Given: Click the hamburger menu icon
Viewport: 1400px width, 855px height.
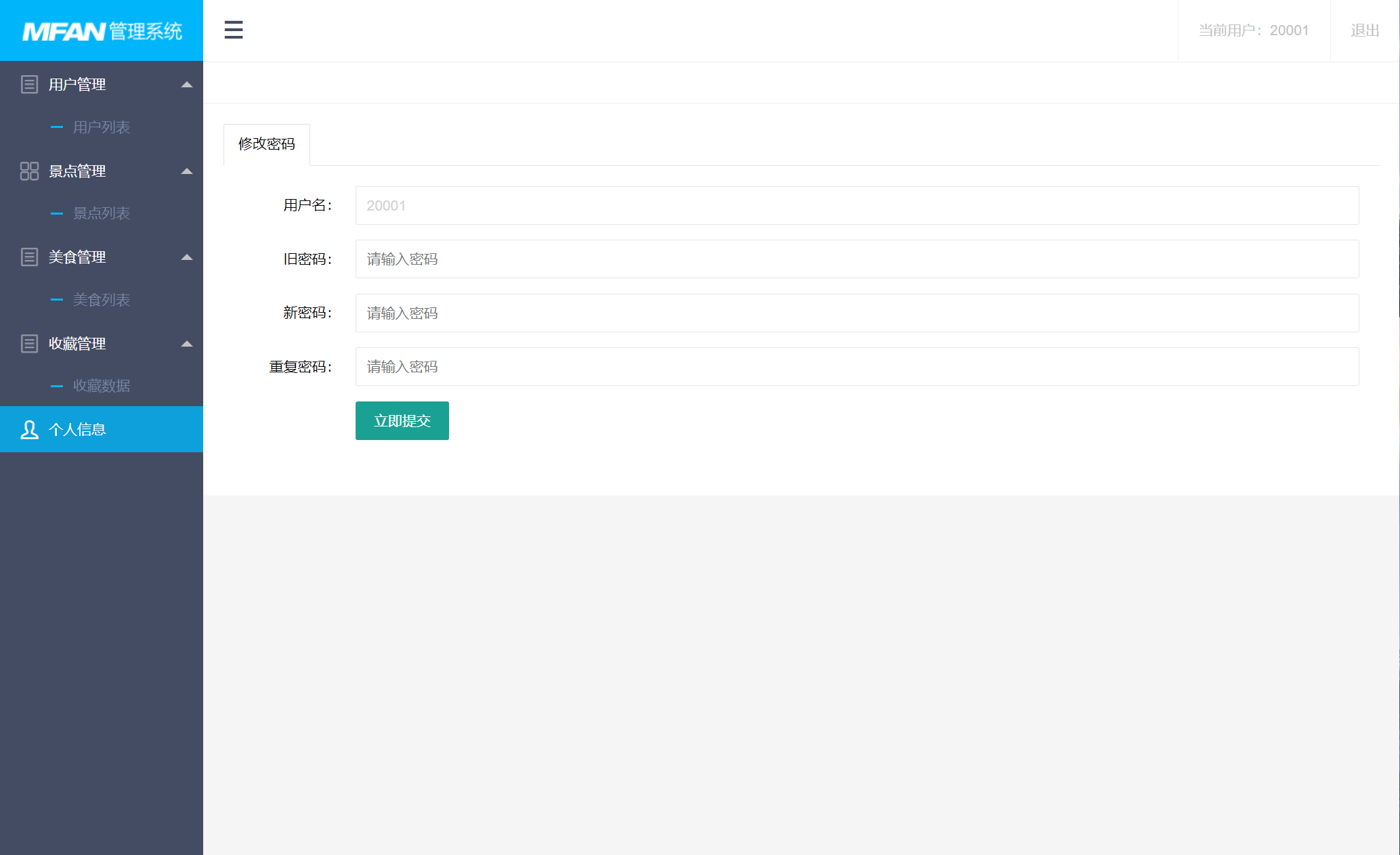Looking at the screenshot, I should [233, 30].
